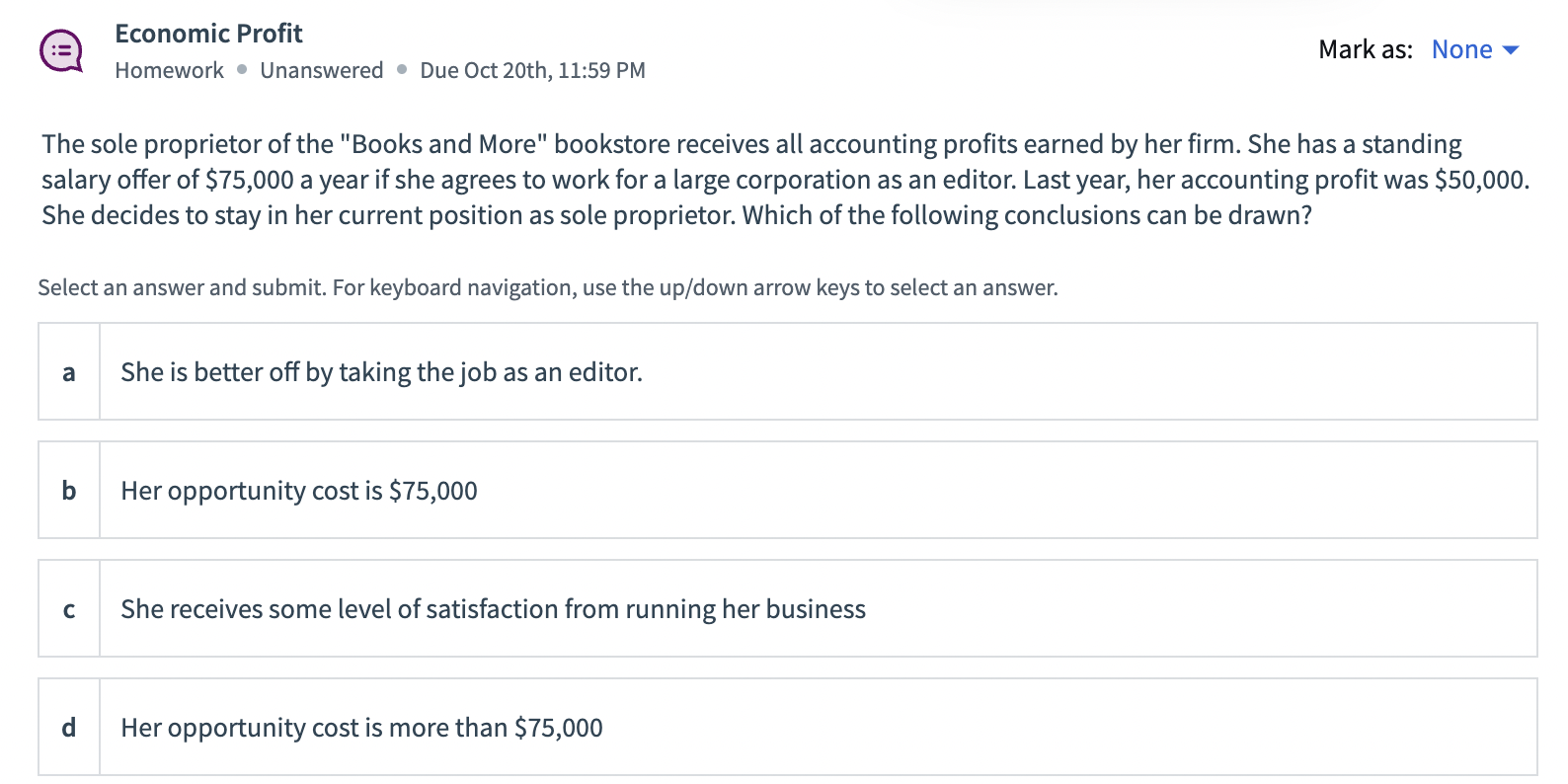Click the Unanswered status label

click(321, 70)
